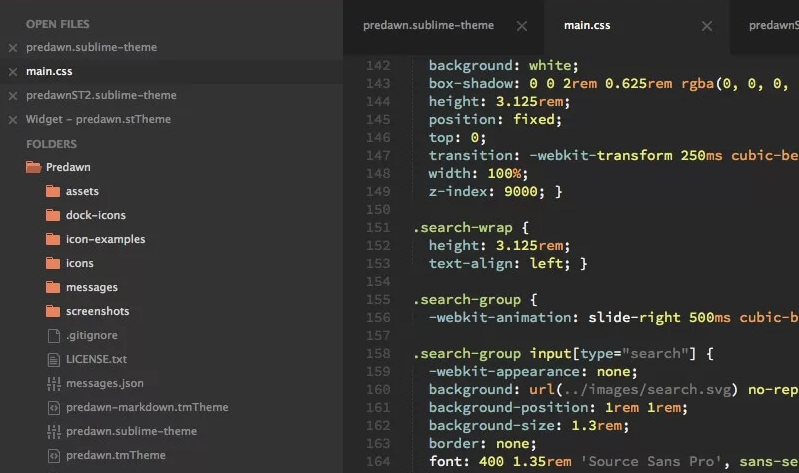The width and height of the screenshot is (799, 473).
Task: Click the .search-group selector on line 155
Action: (x=467, y=300)
